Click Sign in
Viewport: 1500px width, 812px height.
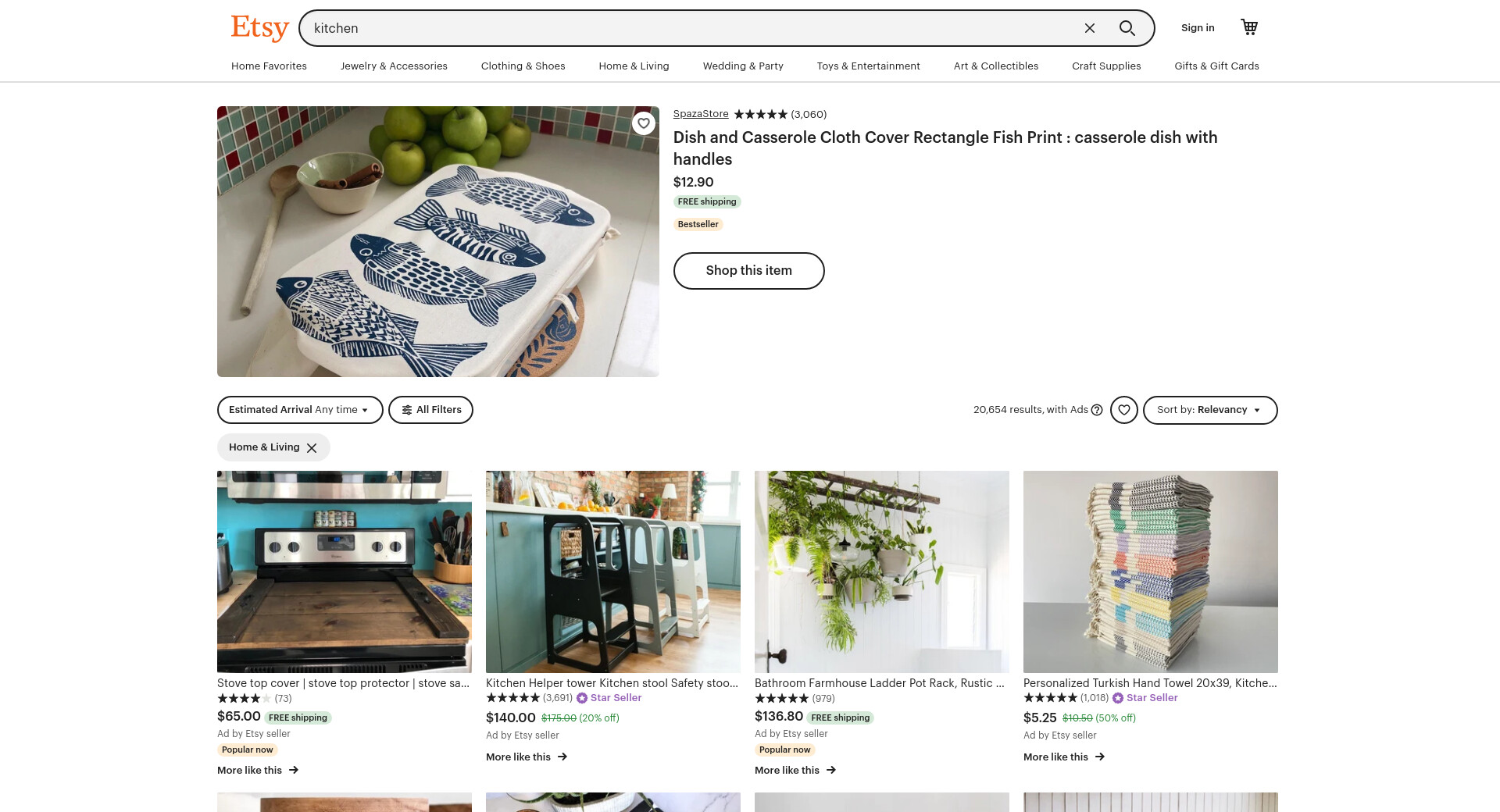point(1198,27)
